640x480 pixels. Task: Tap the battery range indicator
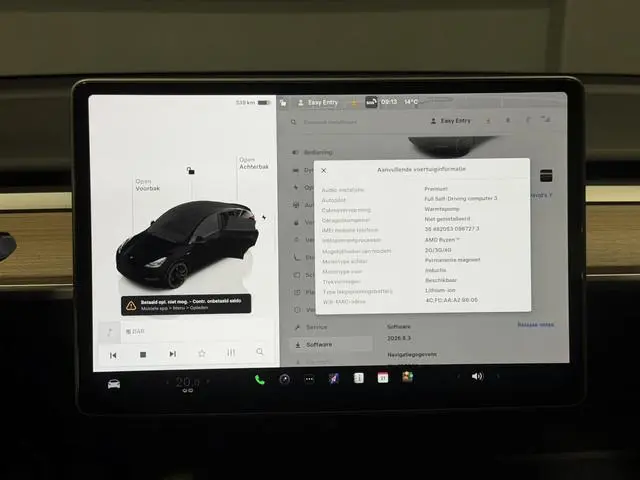tap(253, 102)
